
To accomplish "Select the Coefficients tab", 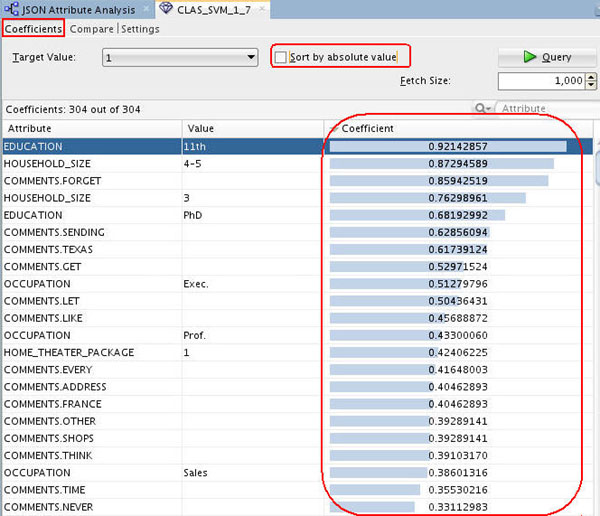I will tap(32, 29).
